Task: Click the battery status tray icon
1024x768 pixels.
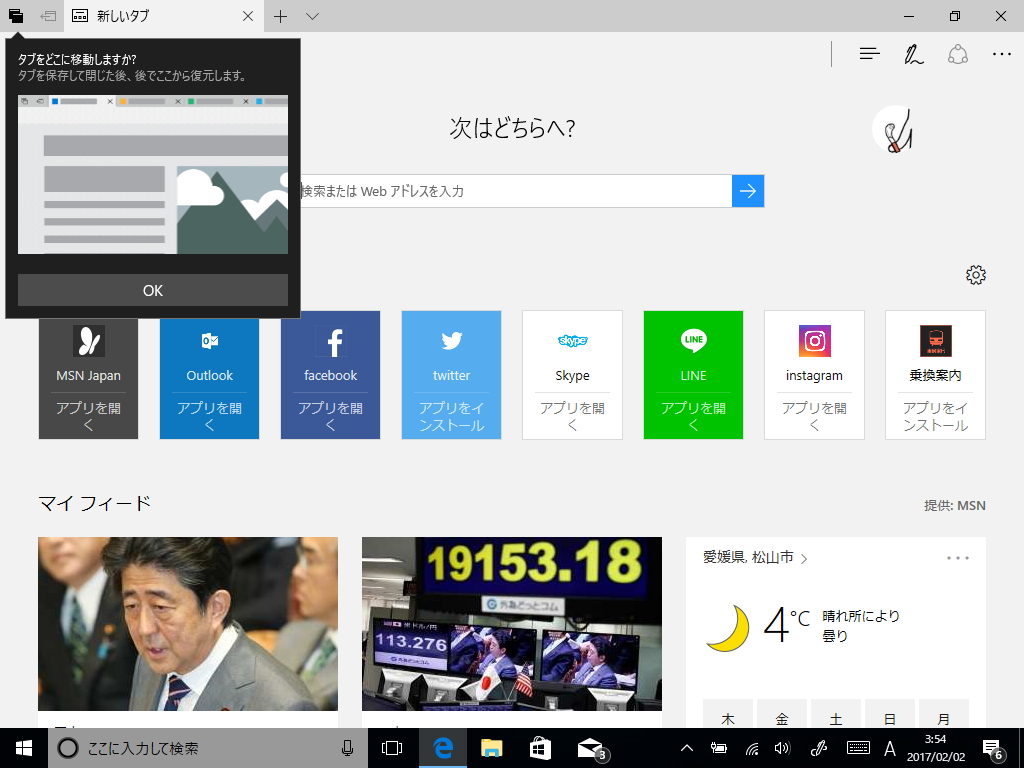Action: (719, 748)
